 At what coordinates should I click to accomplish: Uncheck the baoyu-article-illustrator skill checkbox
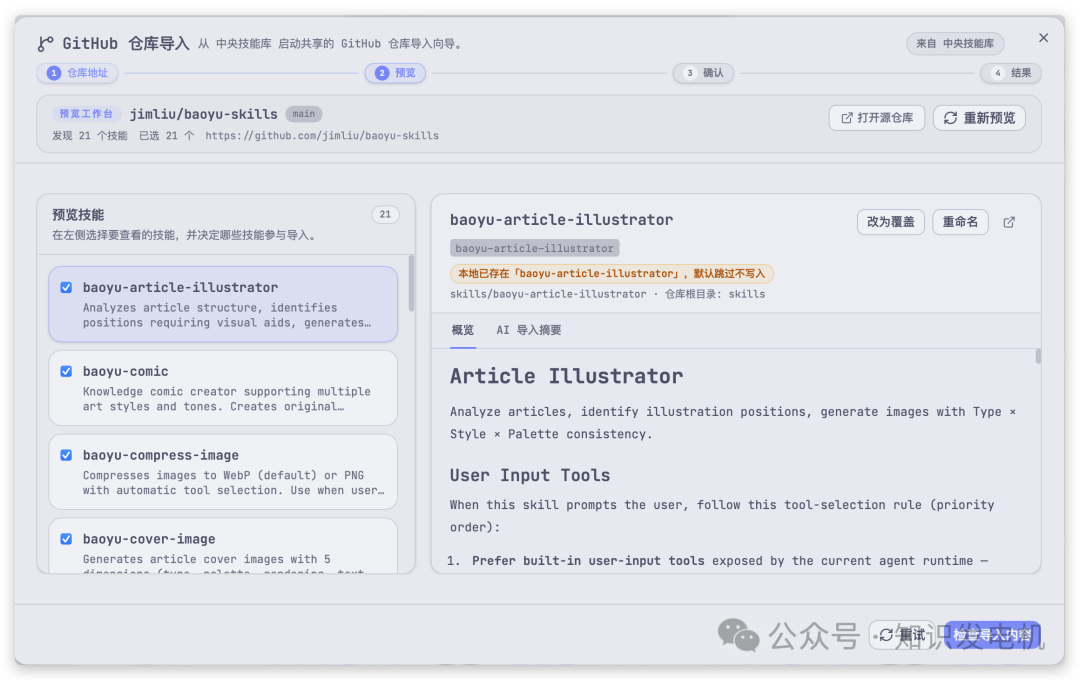coord(66,287)
